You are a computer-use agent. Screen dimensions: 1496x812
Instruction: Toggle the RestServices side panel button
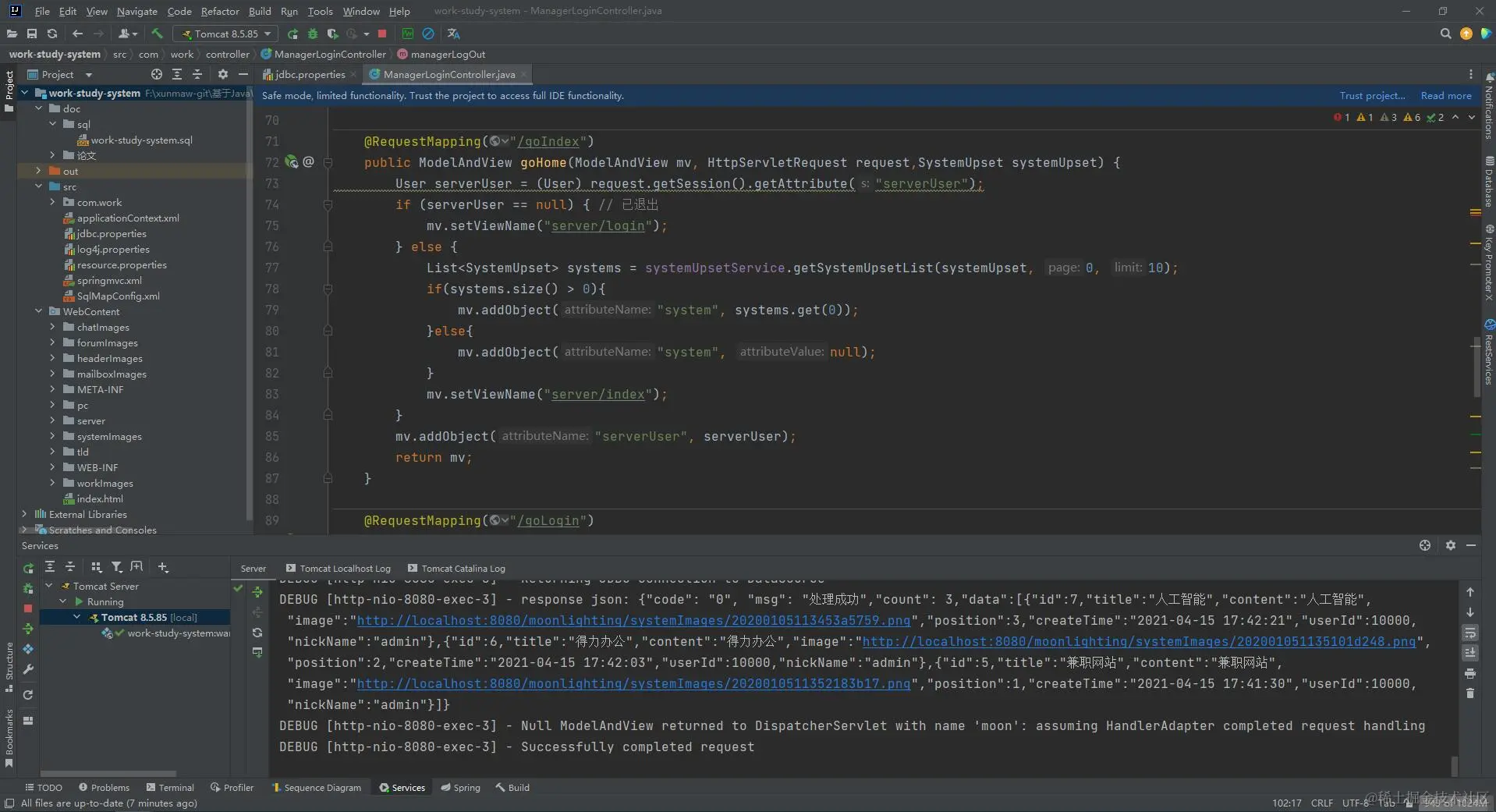1488,353
